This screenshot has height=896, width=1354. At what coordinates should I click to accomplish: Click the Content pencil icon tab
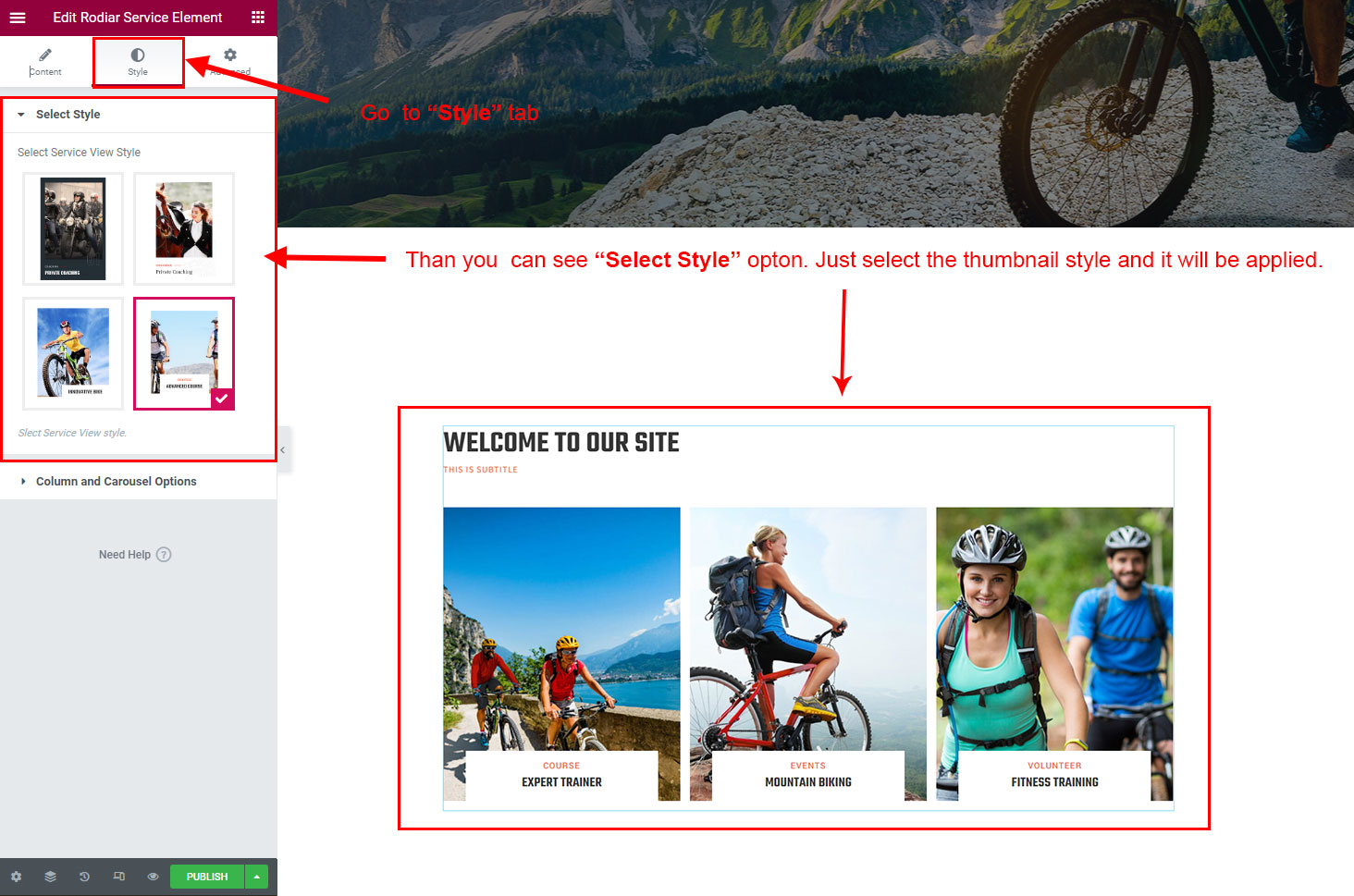45,62
